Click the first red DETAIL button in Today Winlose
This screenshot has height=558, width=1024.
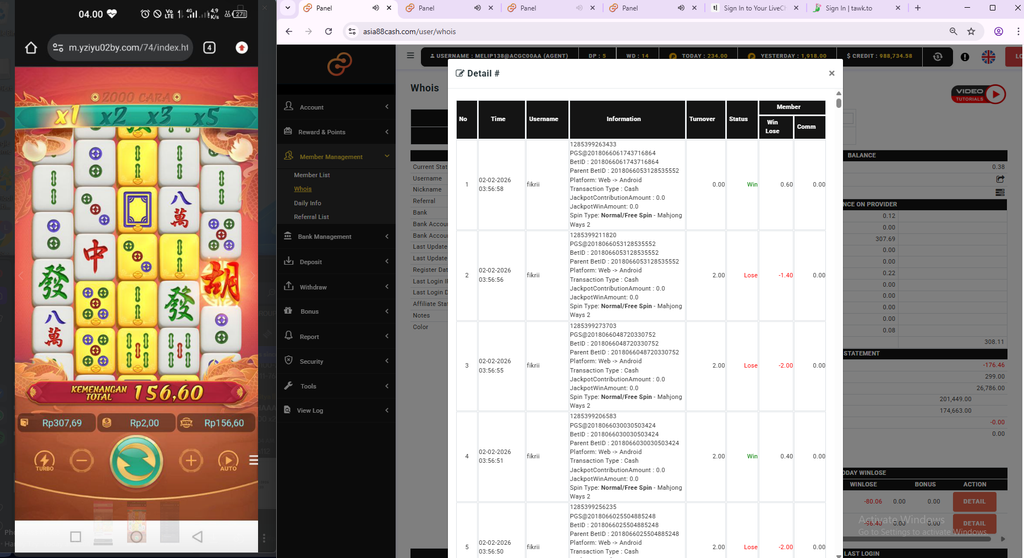[974, 502]
